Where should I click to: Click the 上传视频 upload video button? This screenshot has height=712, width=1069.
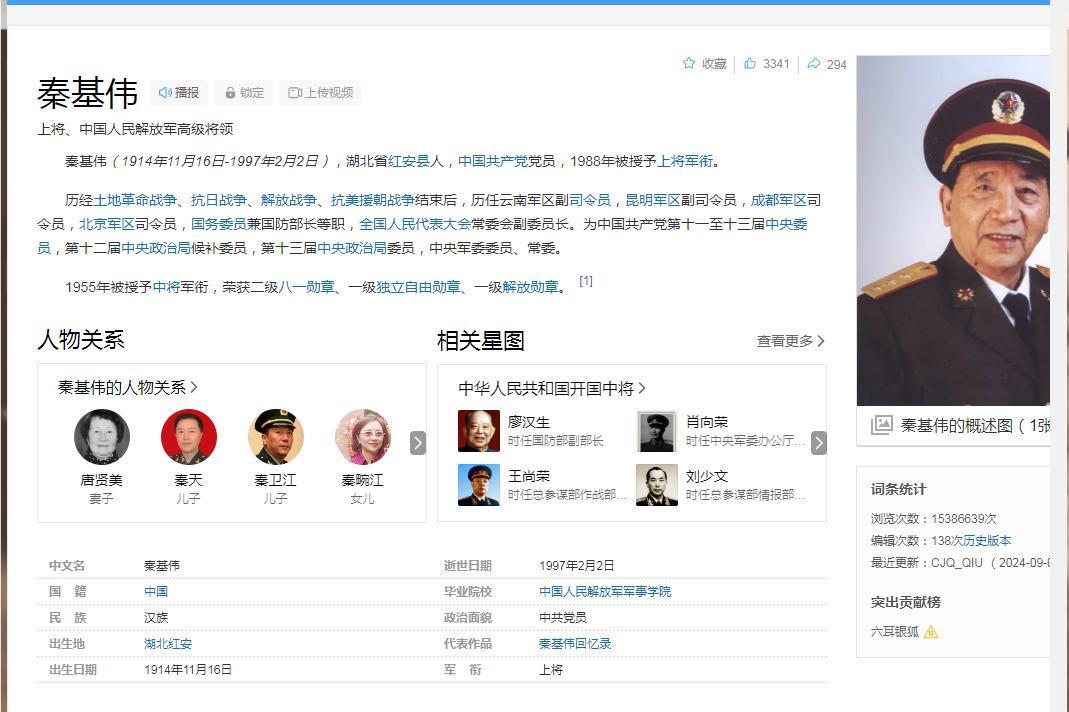(x=320, y=93)
